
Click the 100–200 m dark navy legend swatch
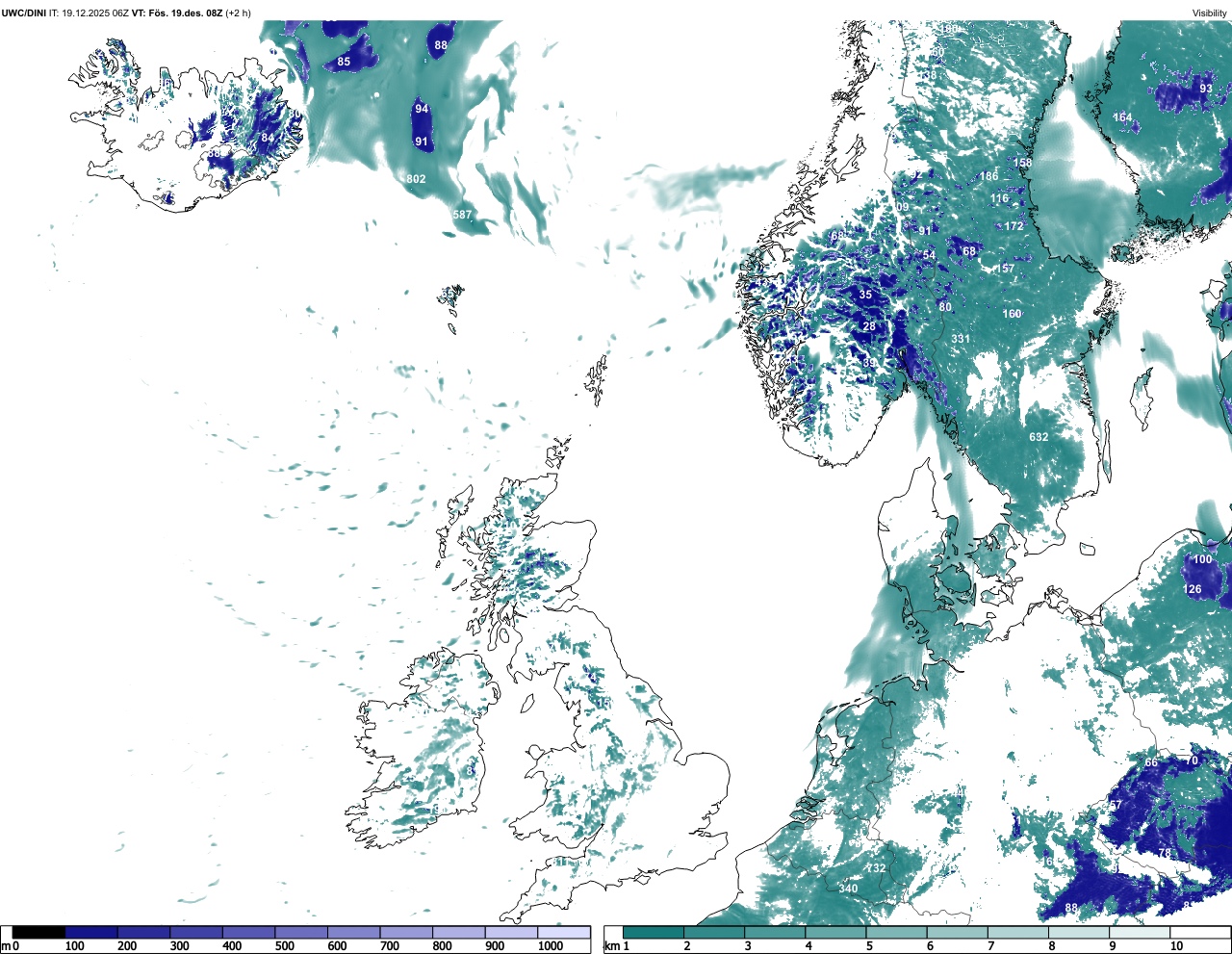[91, 932]
